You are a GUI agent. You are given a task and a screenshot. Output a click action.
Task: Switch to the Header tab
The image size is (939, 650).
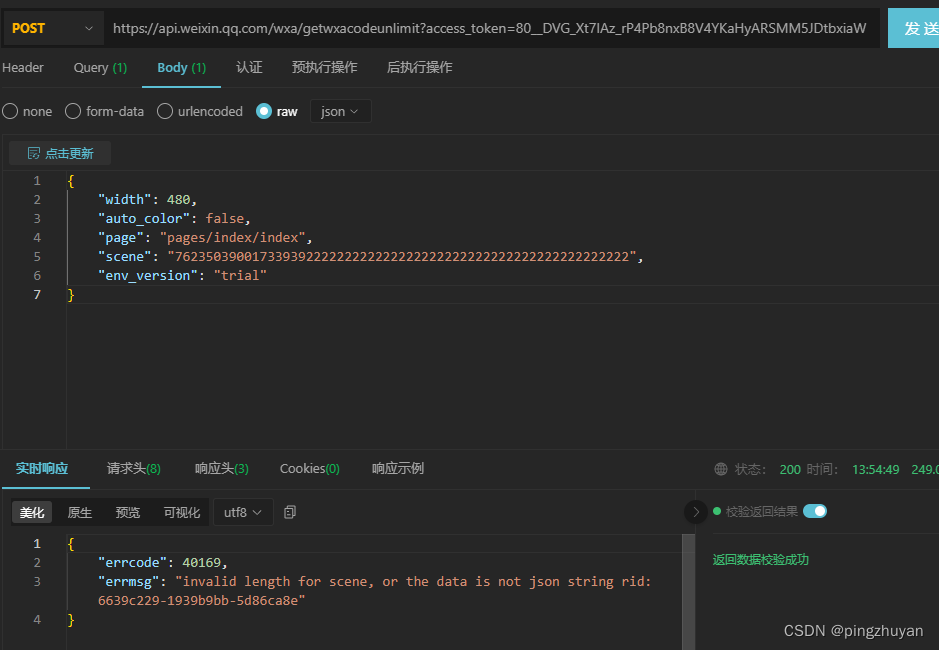tap(23, 68)
